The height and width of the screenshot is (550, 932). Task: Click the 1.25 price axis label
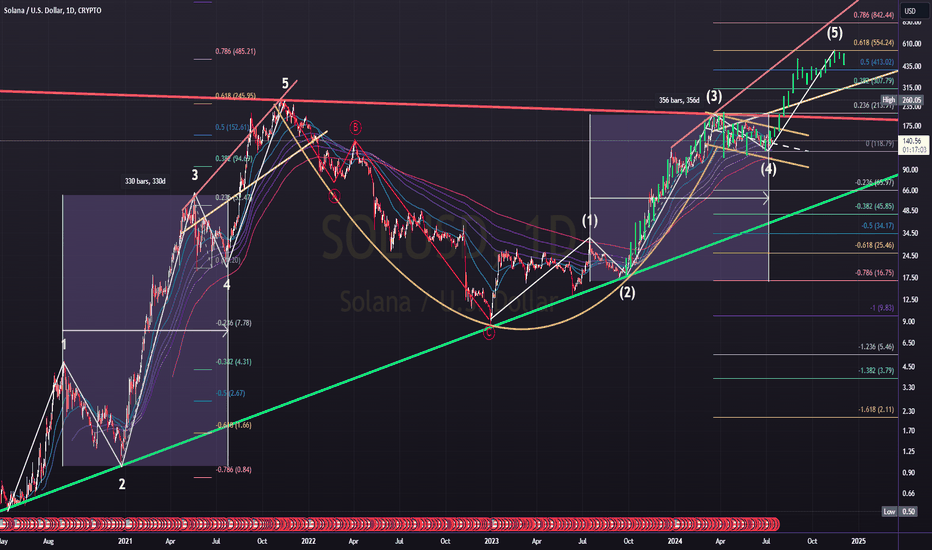coord(908,452)
